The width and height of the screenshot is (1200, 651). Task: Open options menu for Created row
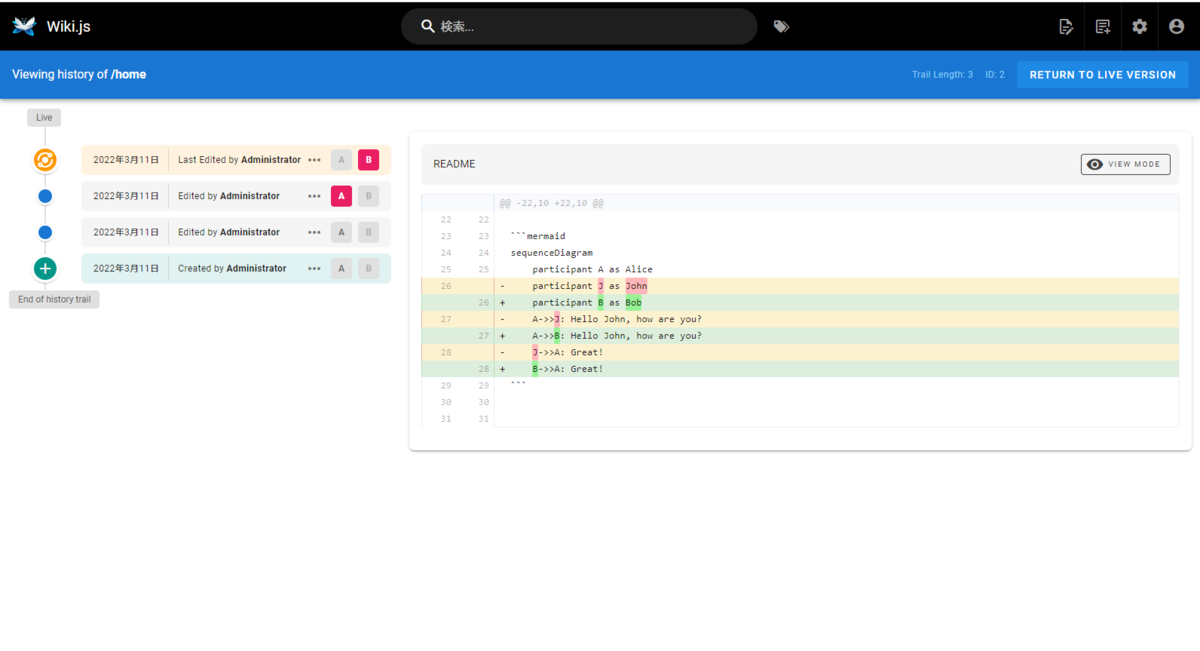(314, 268)
